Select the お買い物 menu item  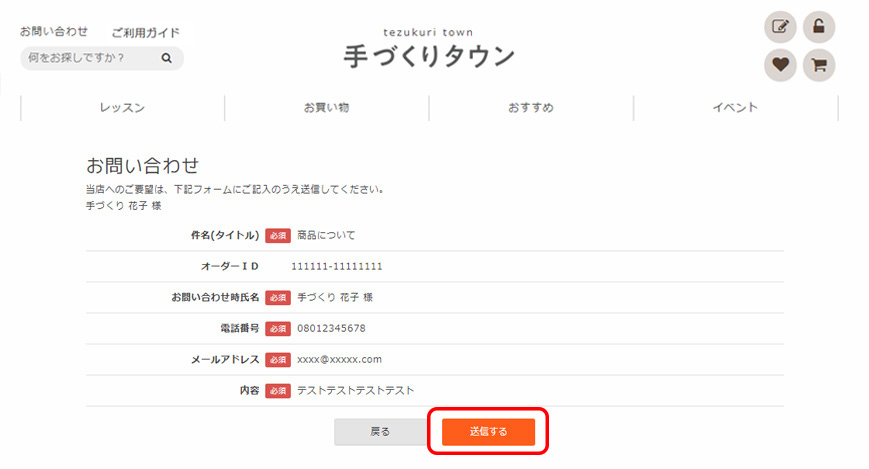[x=327, y=108]
